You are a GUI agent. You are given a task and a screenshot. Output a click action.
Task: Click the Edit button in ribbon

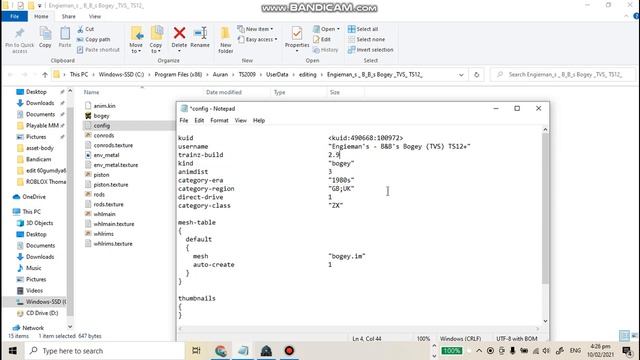[322, 39]
